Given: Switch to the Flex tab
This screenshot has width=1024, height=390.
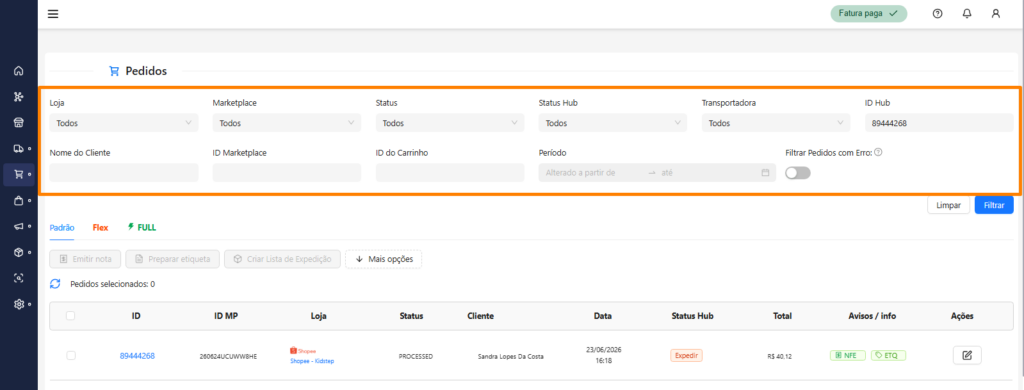Looking at the screenshot, I should pos(101,227).
